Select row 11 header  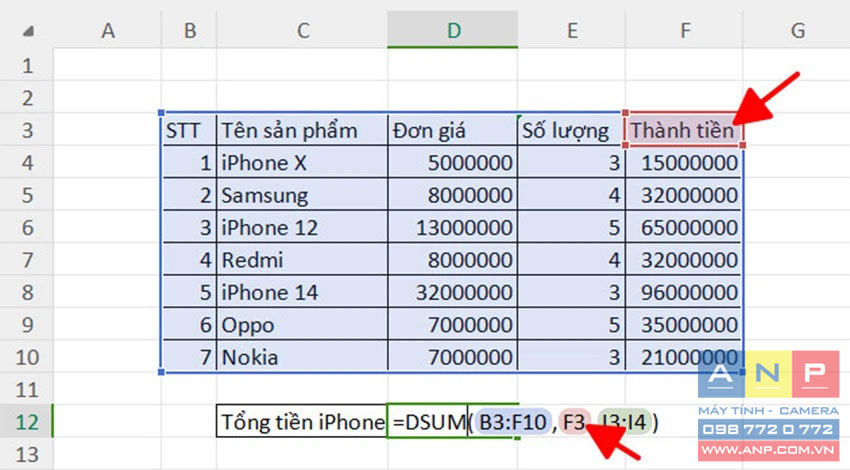[x=27, y=390]
